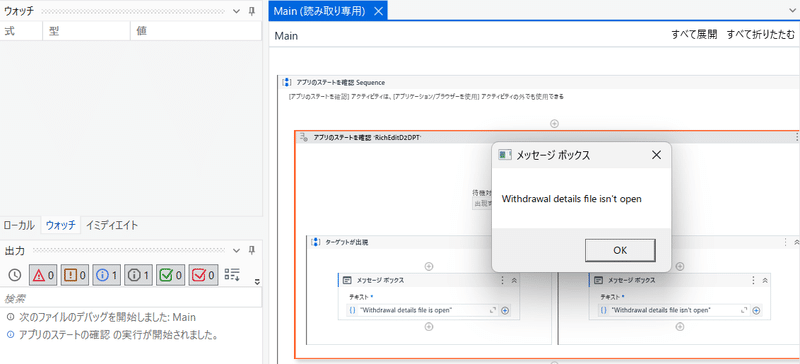This screenshot has width=800, height=364.
Task: Click すべて折りたたむ to collapse all
Action: click(761, 35)
